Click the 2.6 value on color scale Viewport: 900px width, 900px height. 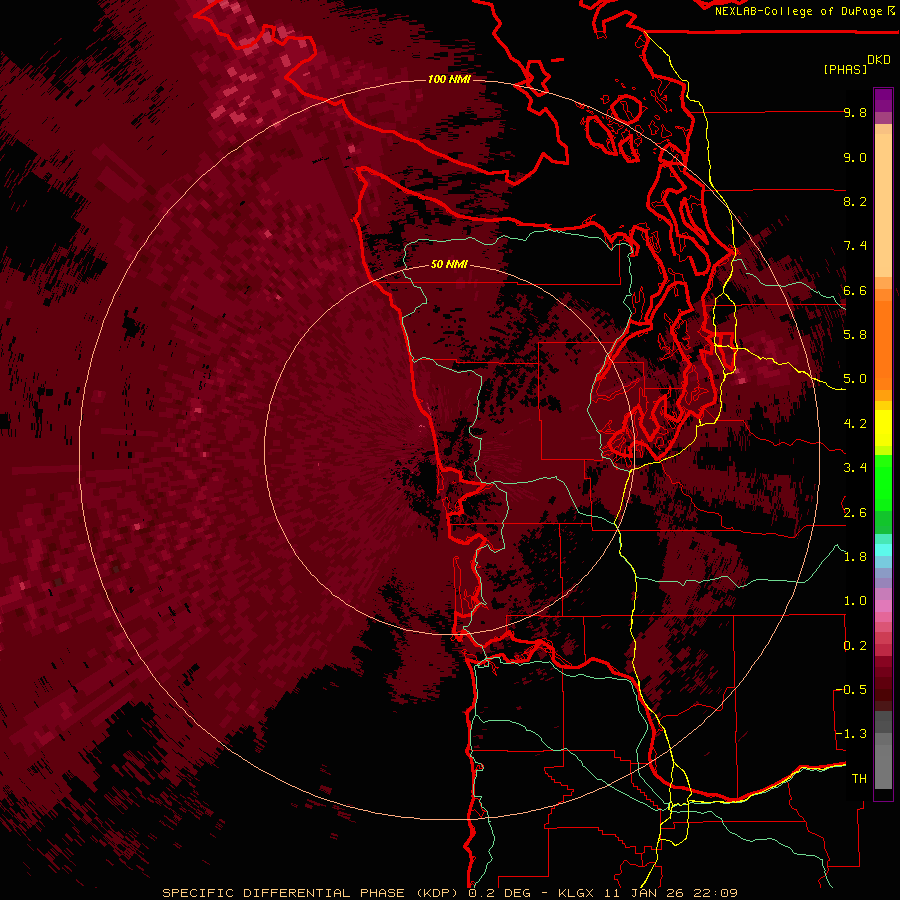(x=855, y=513)
